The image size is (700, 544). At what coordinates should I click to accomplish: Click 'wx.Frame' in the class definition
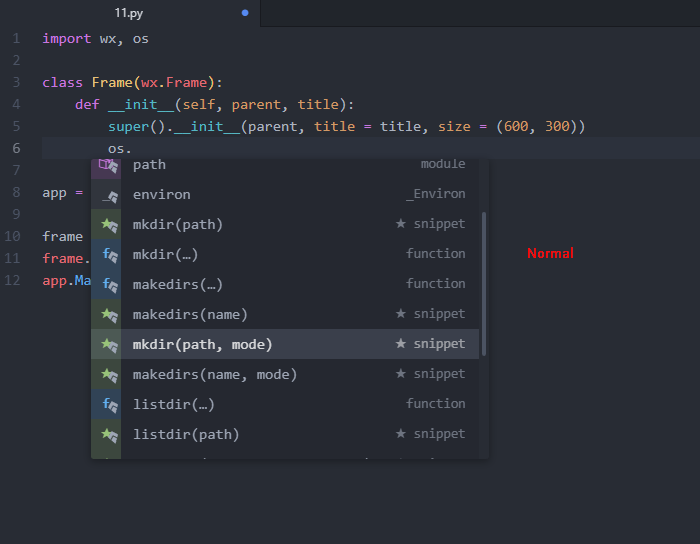point(174,83)
